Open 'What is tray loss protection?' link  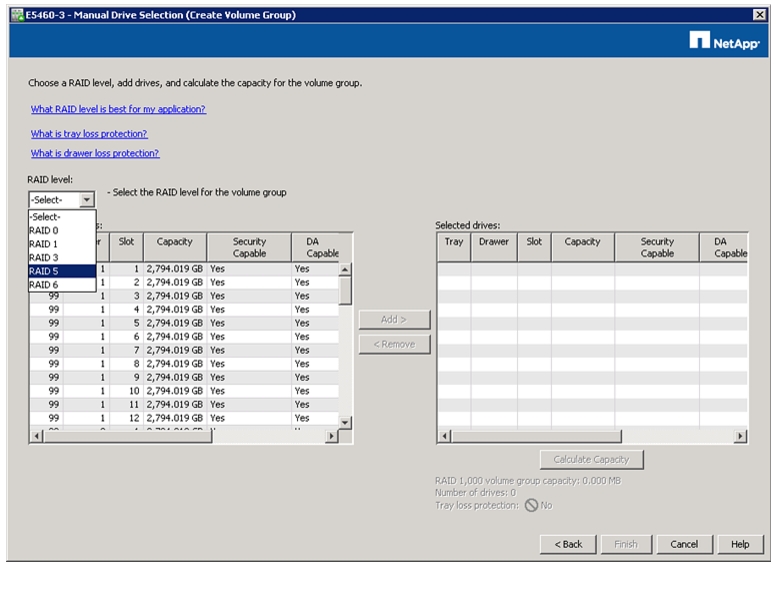click(89, 134)
